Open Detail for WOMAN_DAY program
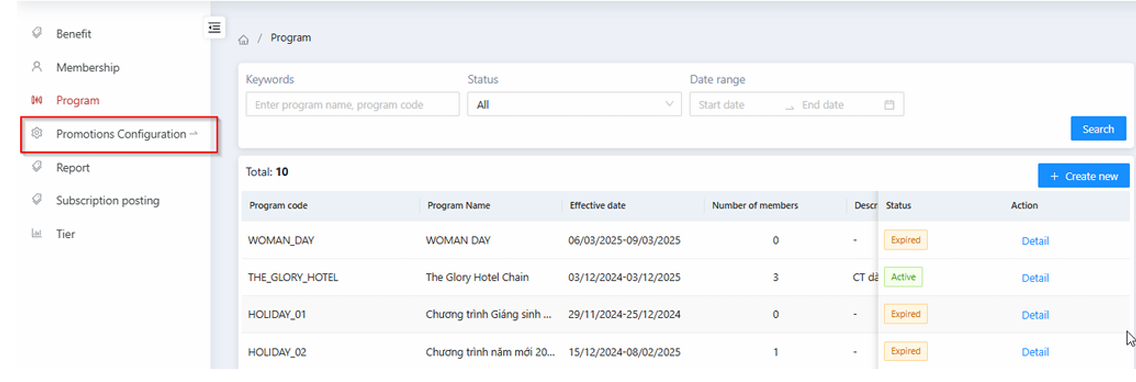This screenshot has width=1136, height=382. [1035, 241]
